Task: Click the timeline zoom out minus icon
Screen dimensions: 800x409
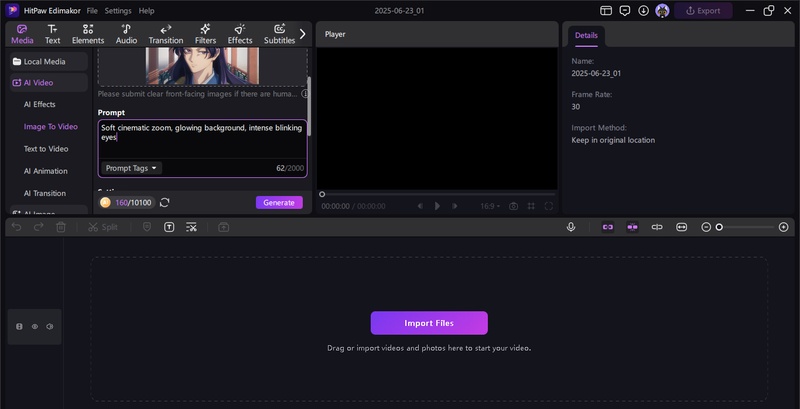Action: click(706, 227)
